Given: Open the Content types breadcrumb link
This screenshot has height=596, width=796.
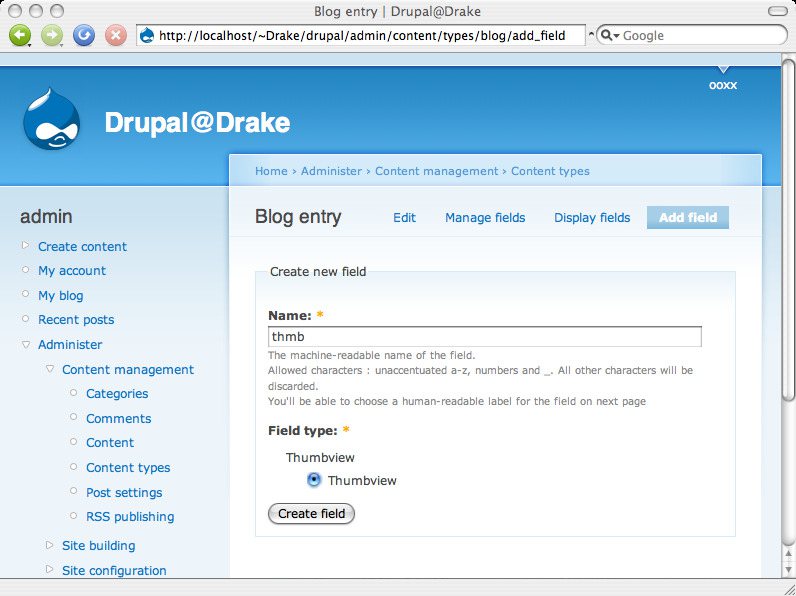Looking at the screenshot, I should 550,171.
